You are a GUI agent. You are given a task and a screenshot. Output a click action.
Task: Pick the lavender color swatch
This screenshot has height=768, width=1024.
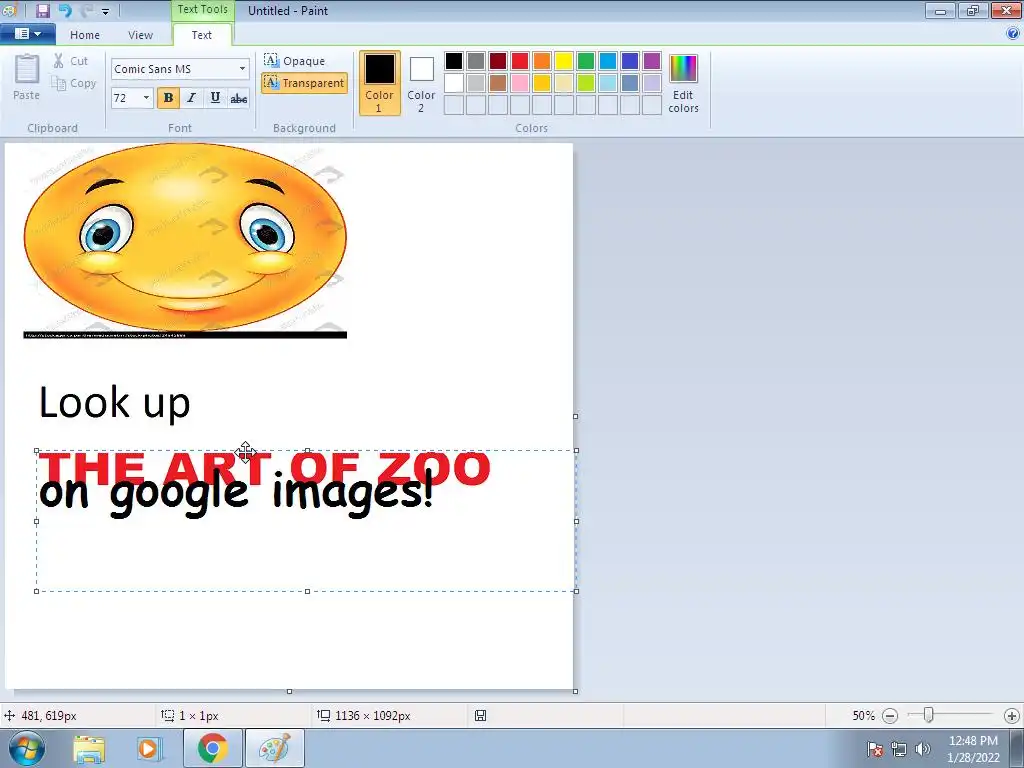point(652,83)
